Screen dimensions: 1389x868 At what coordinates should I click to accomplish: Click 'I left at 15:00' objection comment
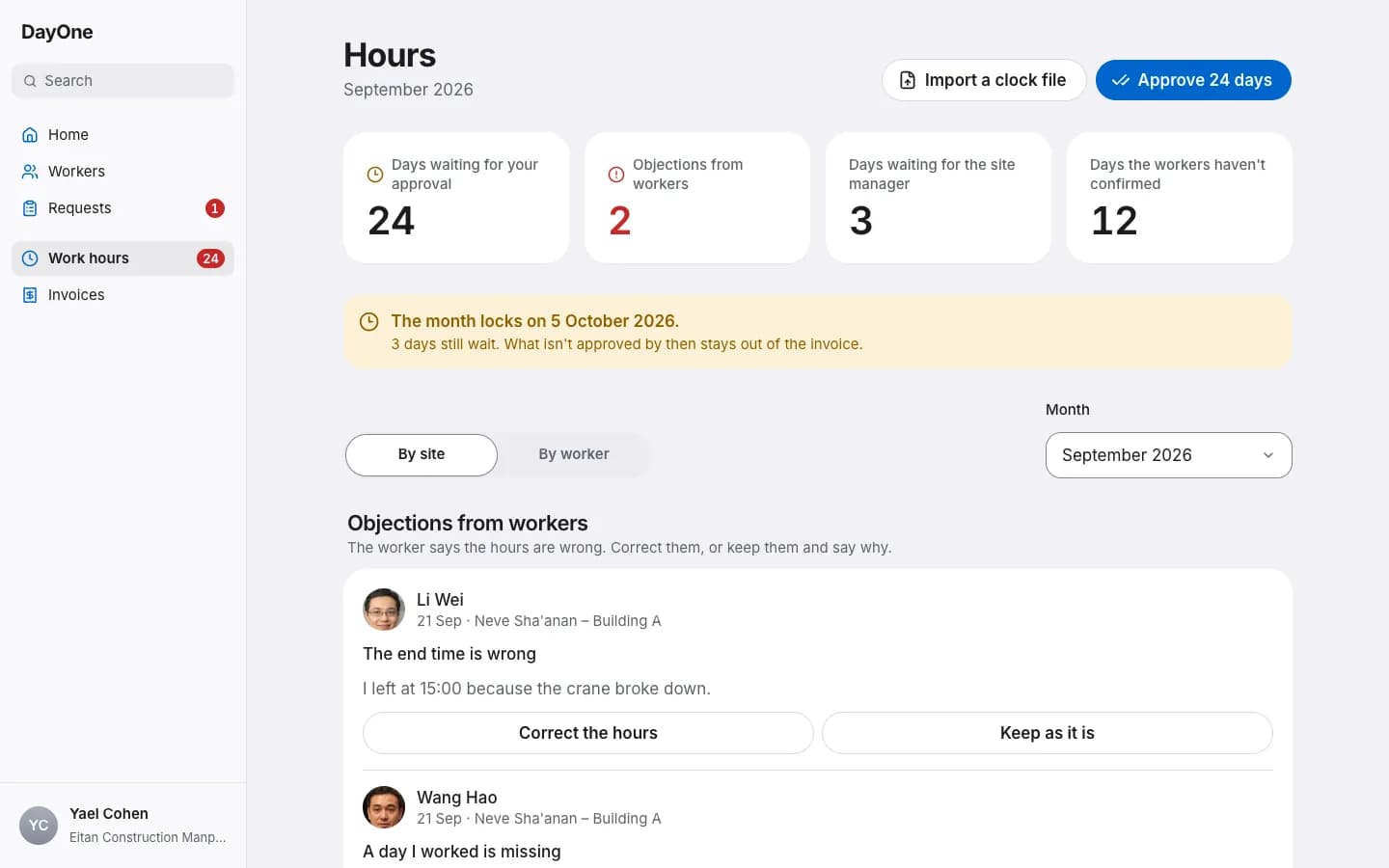(536, 689)
